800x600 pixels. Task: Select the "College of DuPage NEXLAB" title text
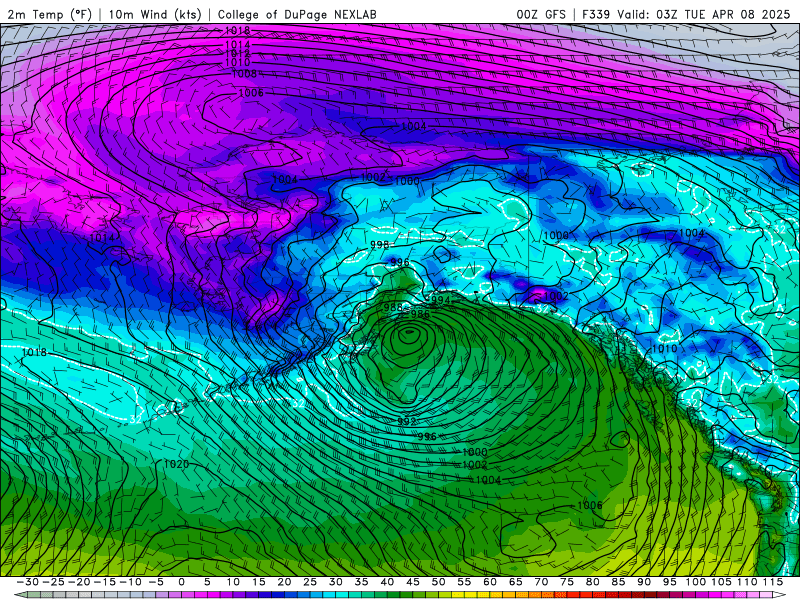pos(297,14)
